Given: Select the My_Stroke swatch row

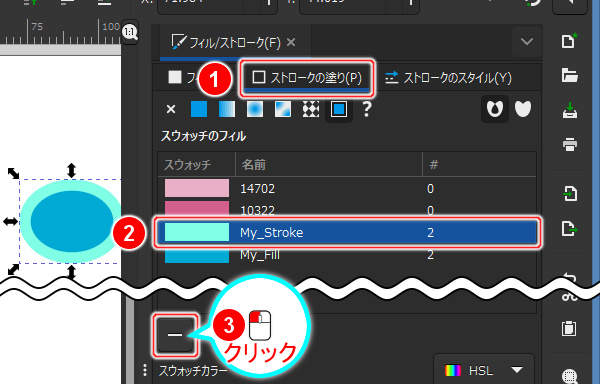Looking at the screenshot, I should pyautogui.click(x=347, y=232).
